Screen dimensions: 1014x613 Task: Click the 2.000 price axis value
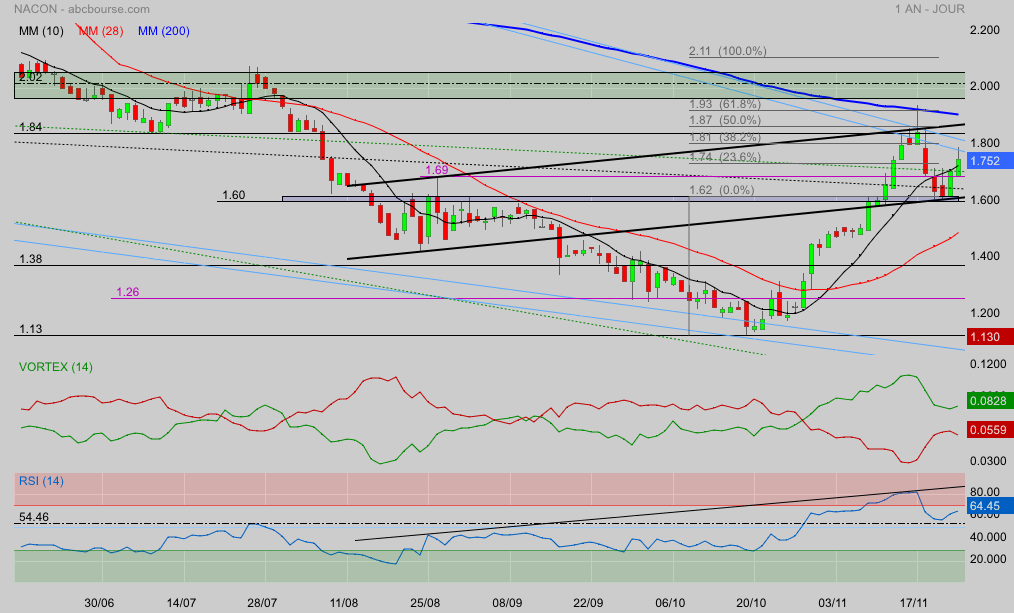(x=985, y=87)
